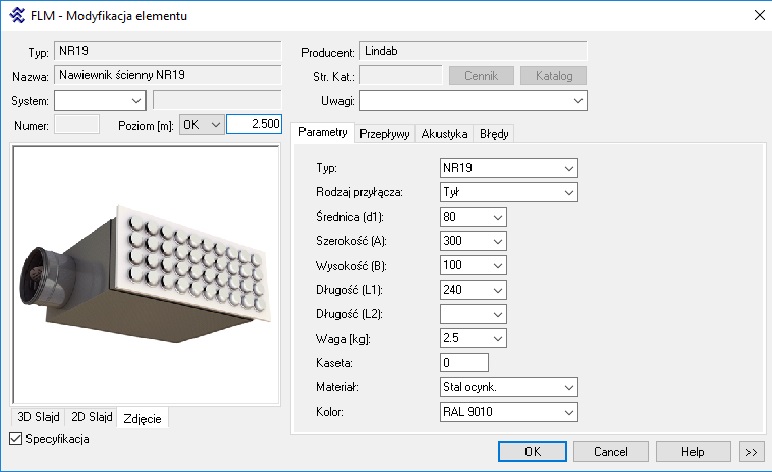The width and height of the screenshot is (772, 472).
Task: Select the 2D Slajd tab
Action: click(x=91, y=417)
